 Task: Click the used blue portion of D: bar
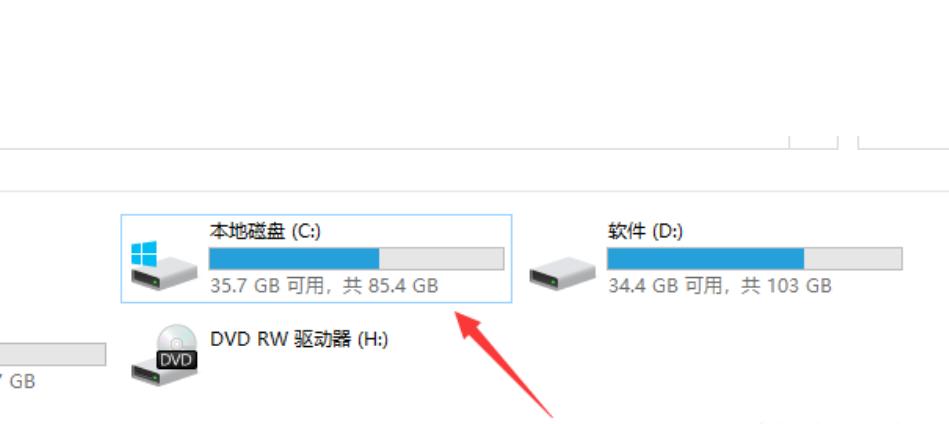tap(706, 258)
